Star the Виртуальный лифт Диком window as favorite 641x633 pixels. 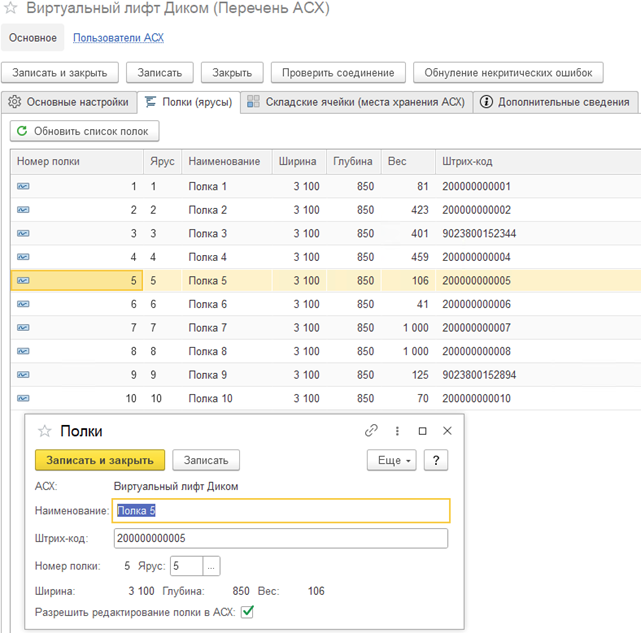(x=13, y=10)
